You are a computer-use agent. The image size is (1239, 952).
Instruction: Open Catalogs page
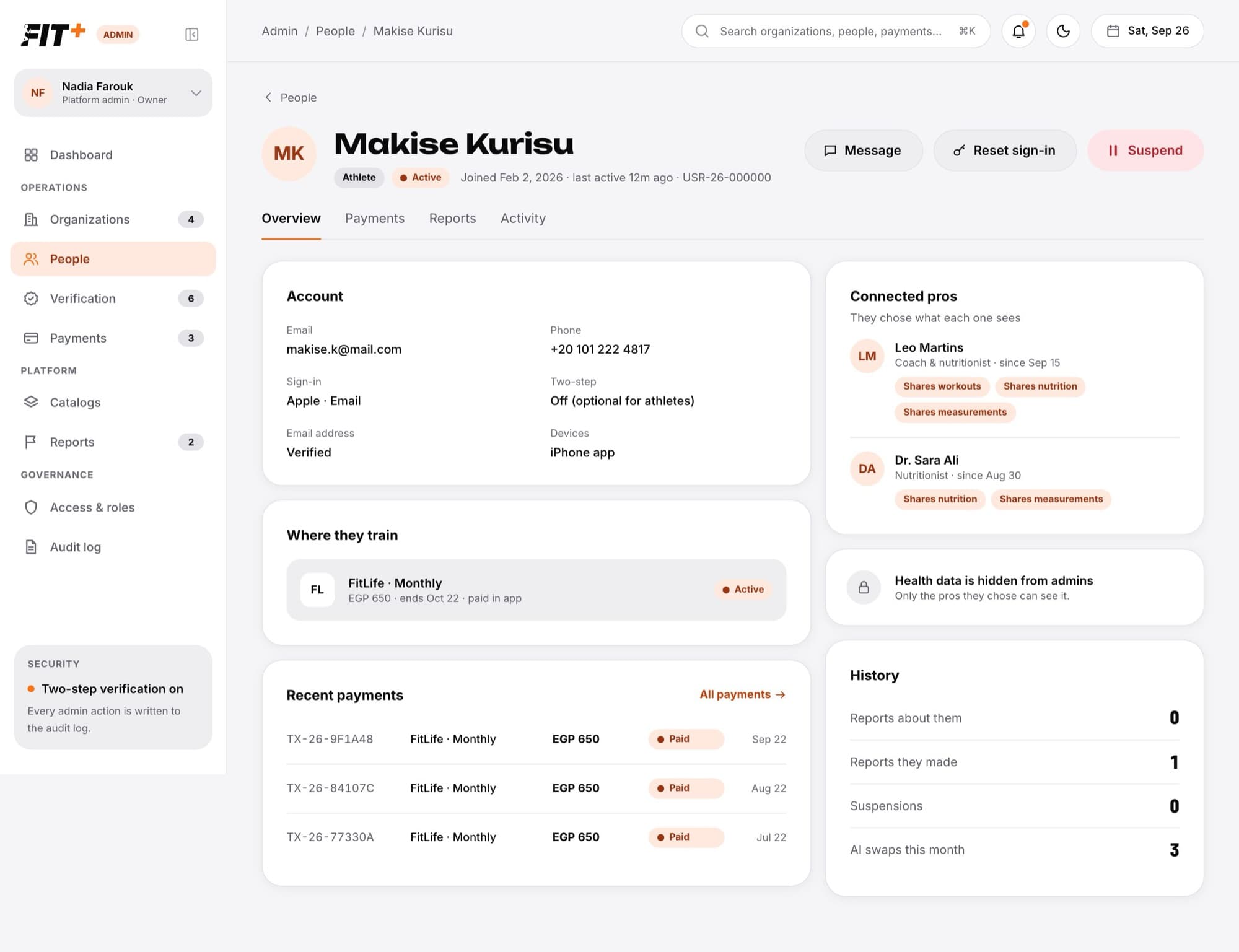(x=113, y=403)
